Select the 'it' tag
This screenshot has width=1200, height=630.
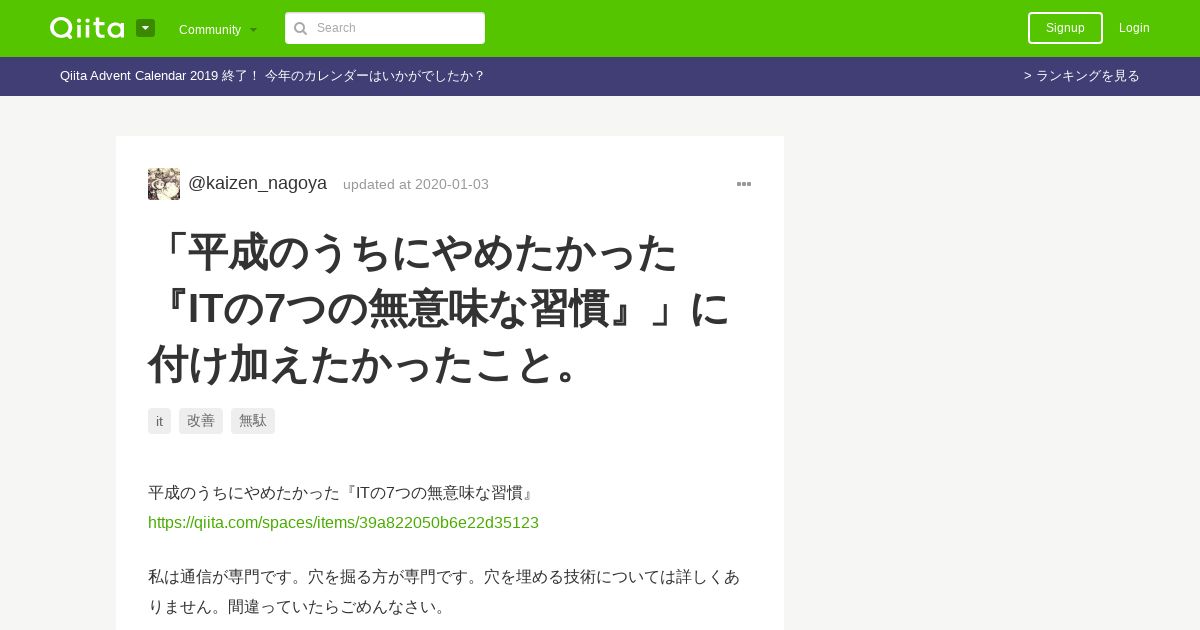159,421
